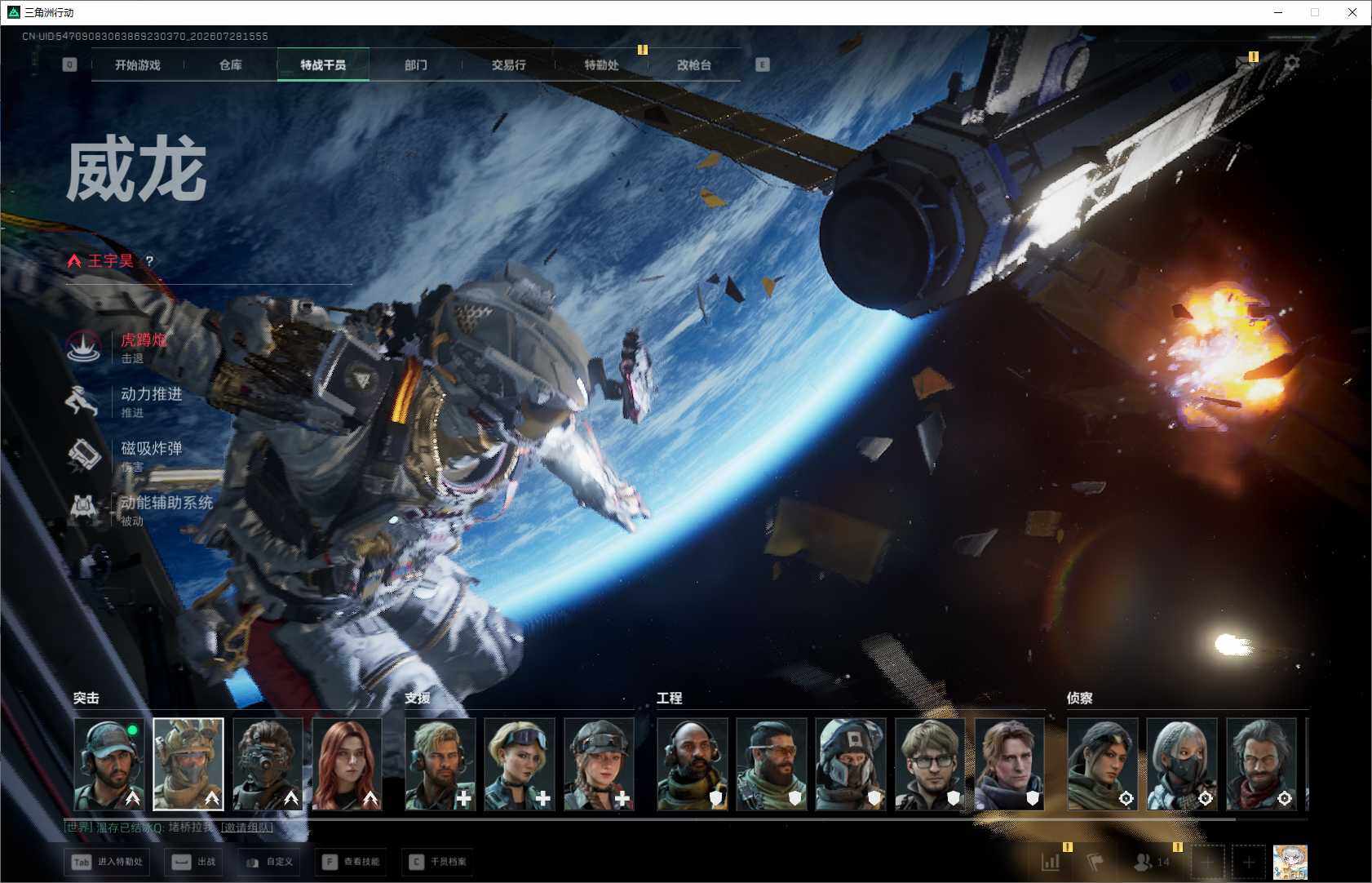
Task: Open the statistics bar-chart icon
Action: [x=1051, y=862]
